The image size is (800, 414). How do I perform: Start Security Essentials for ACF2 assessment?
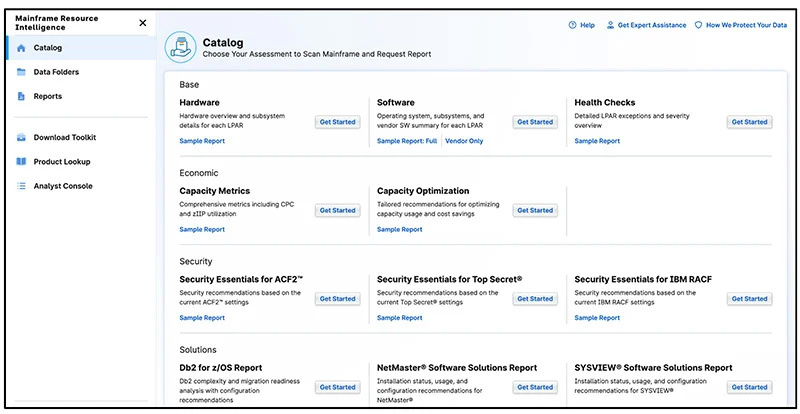(x=337, y=299)
